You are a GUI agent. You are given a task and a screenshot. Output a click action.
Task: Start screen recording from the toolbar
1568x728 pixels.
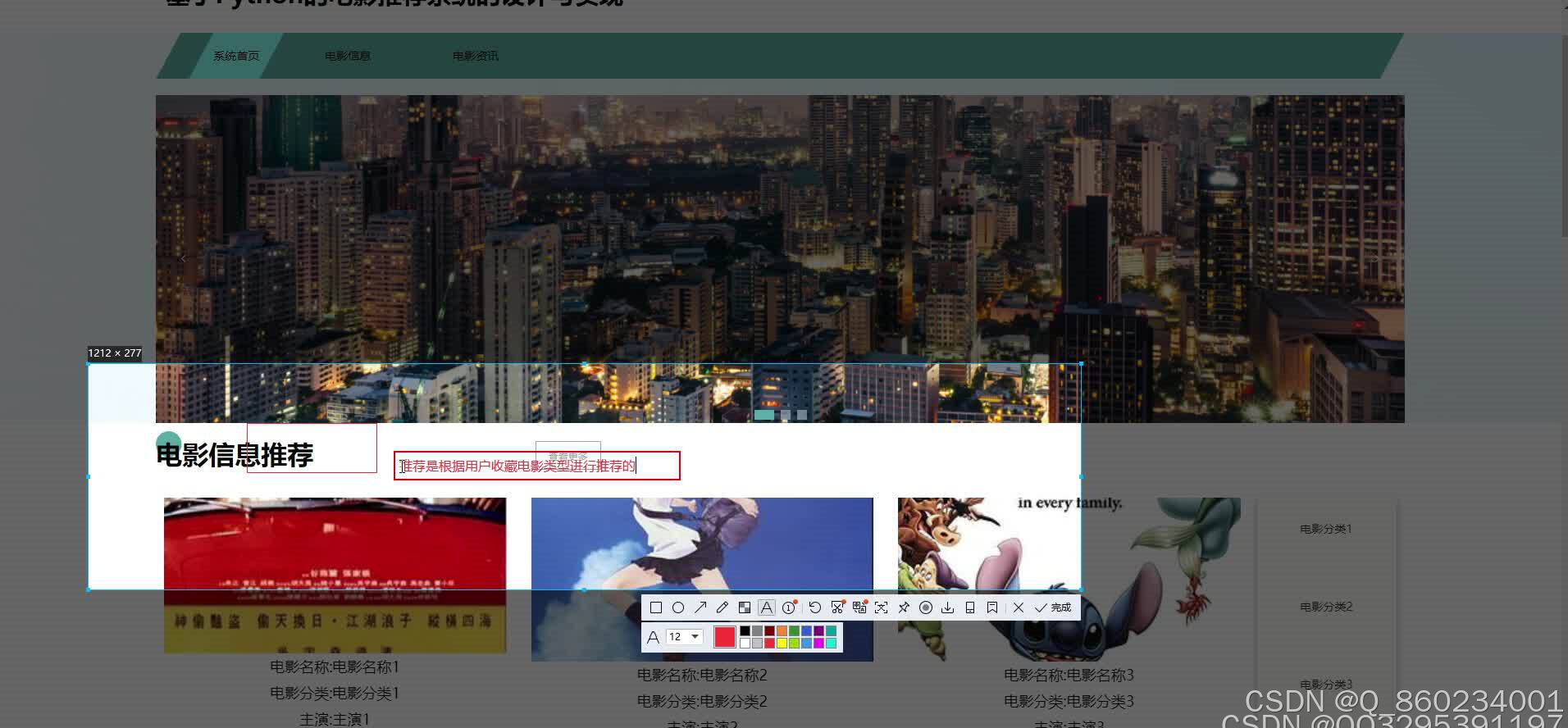926,607
